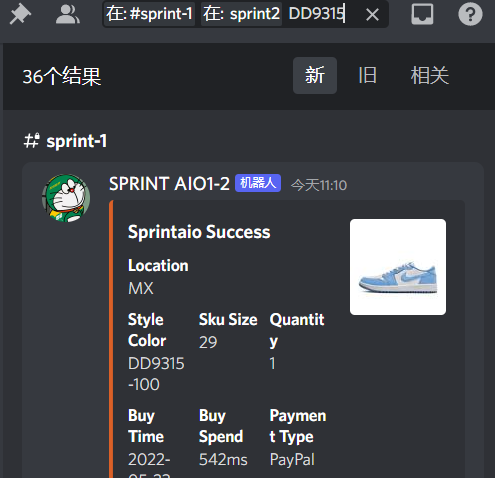495x478 pixels.
Task: Sort results by relevance (相关) tab
Action: [430, 75]
